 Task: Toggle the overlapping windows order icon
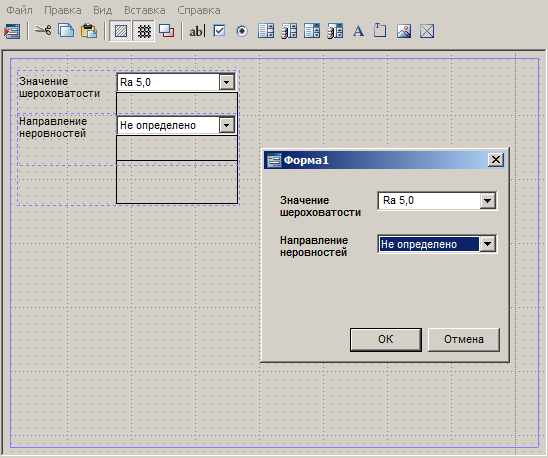point(166,31)
